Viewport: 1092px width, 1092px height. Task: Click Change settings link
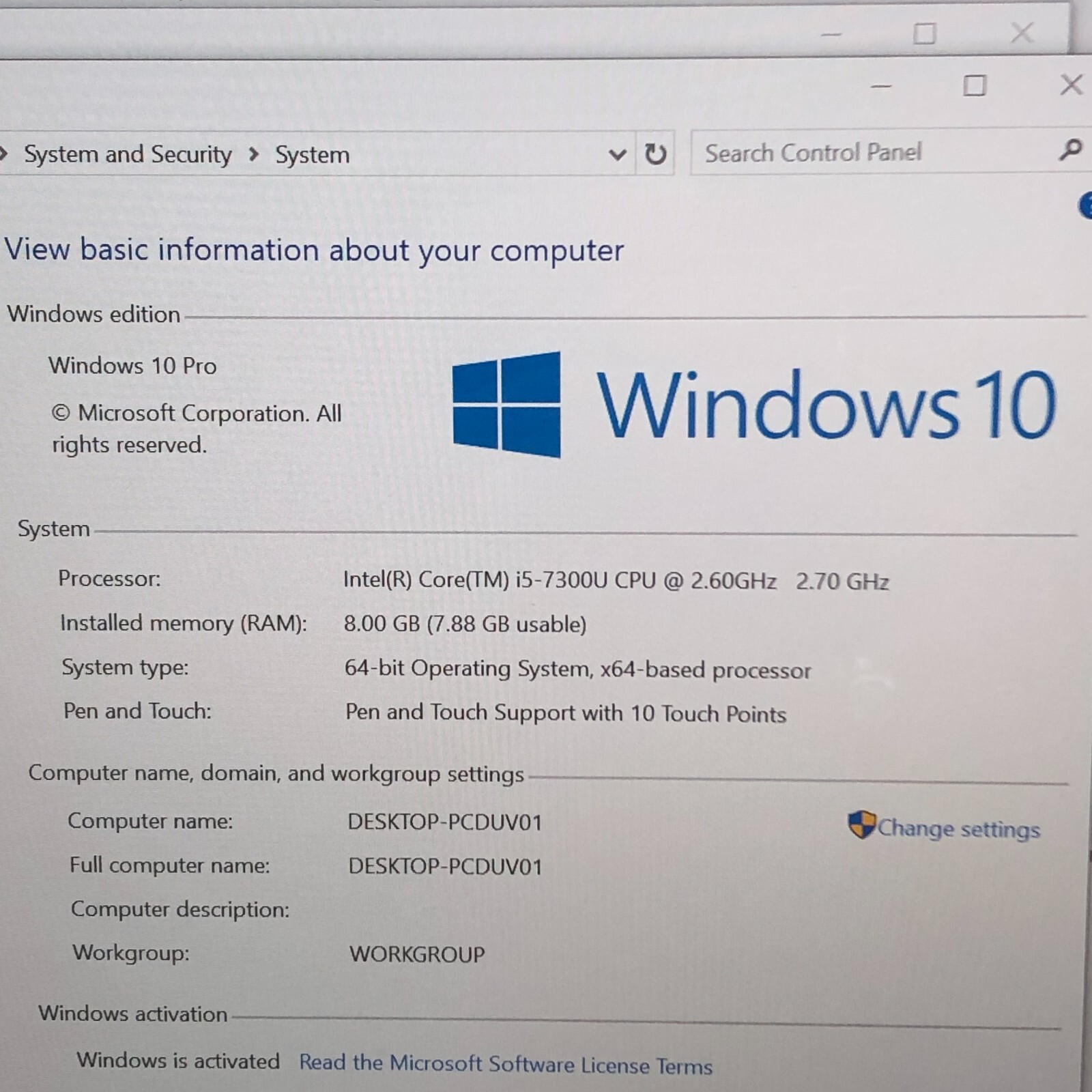coord(958,828)
